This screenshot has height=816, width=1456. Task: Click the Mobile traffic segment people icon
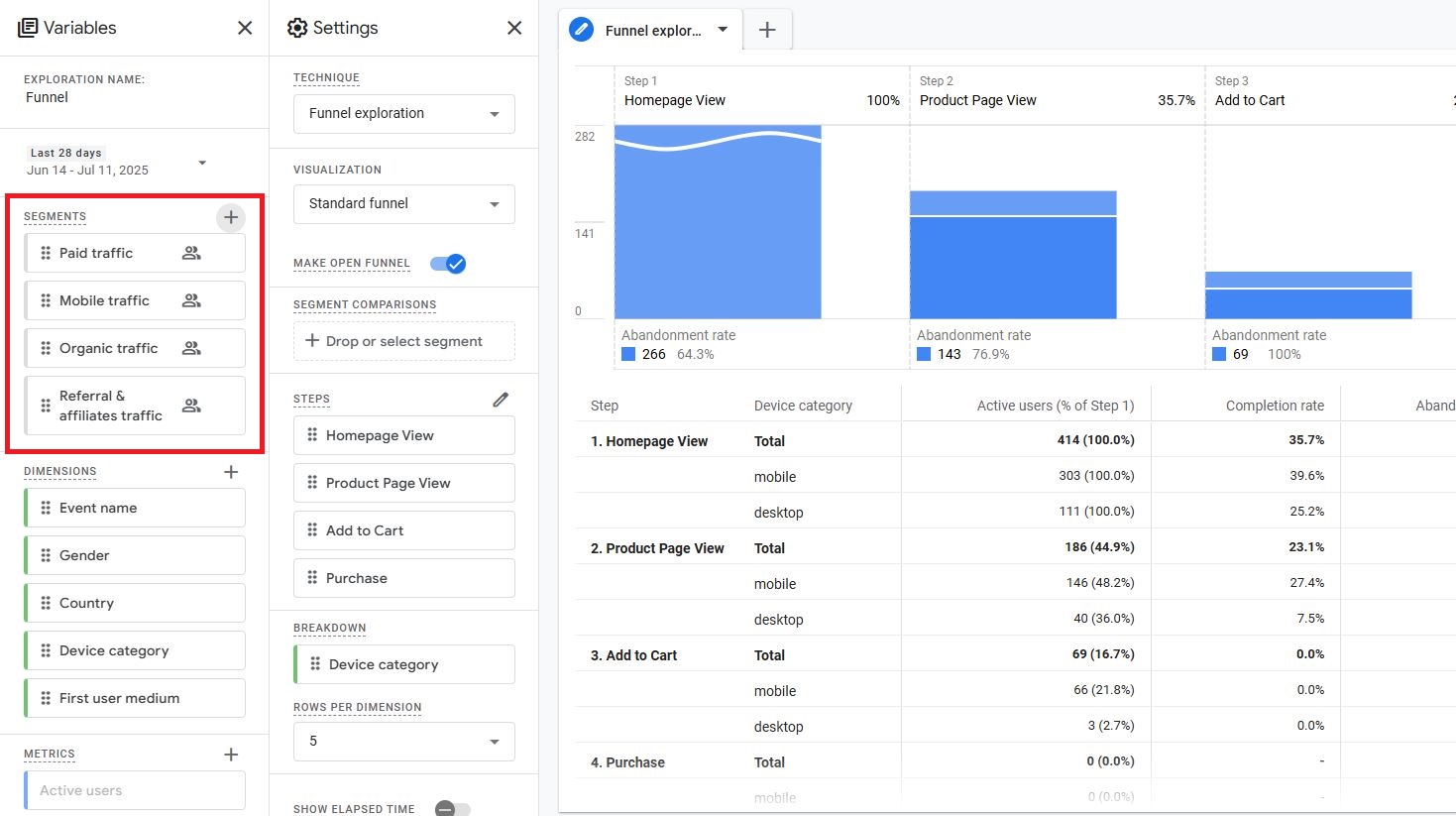(x=191, y=300)
